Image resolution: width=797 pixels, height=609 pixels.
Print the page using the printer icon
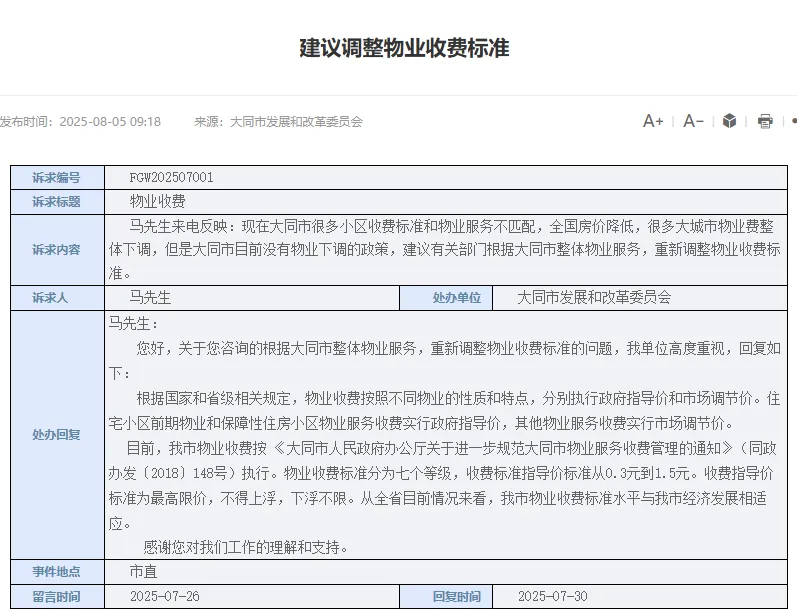pos(765,121)
